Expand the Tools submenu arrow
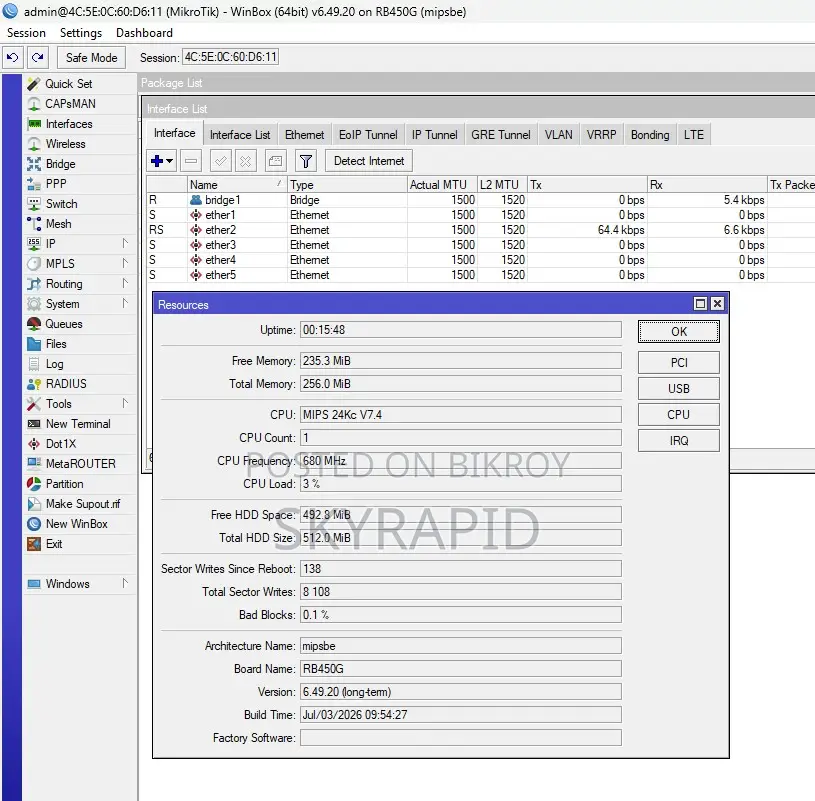This screenshot has width=815, height=801. click(x=125, y=403)
